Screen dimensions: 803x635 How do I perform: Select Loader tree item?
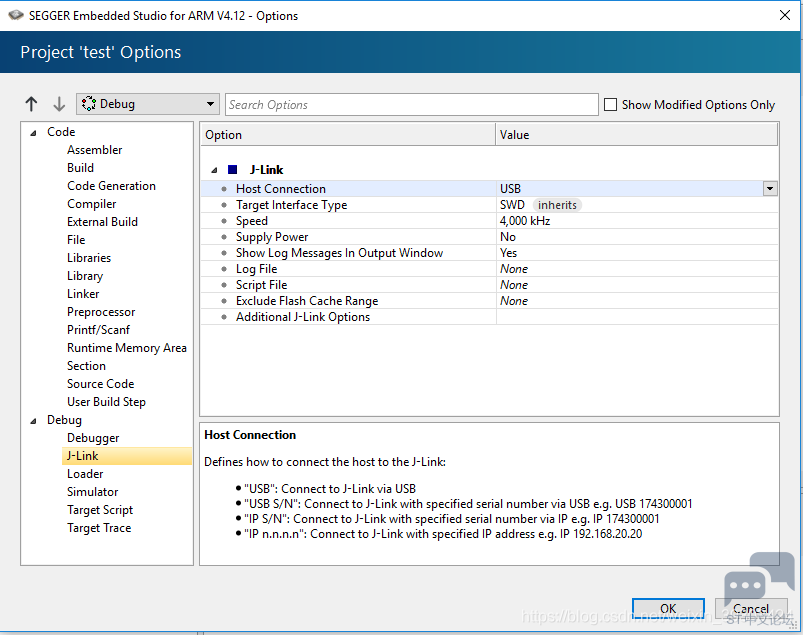(x=85, y=474)
